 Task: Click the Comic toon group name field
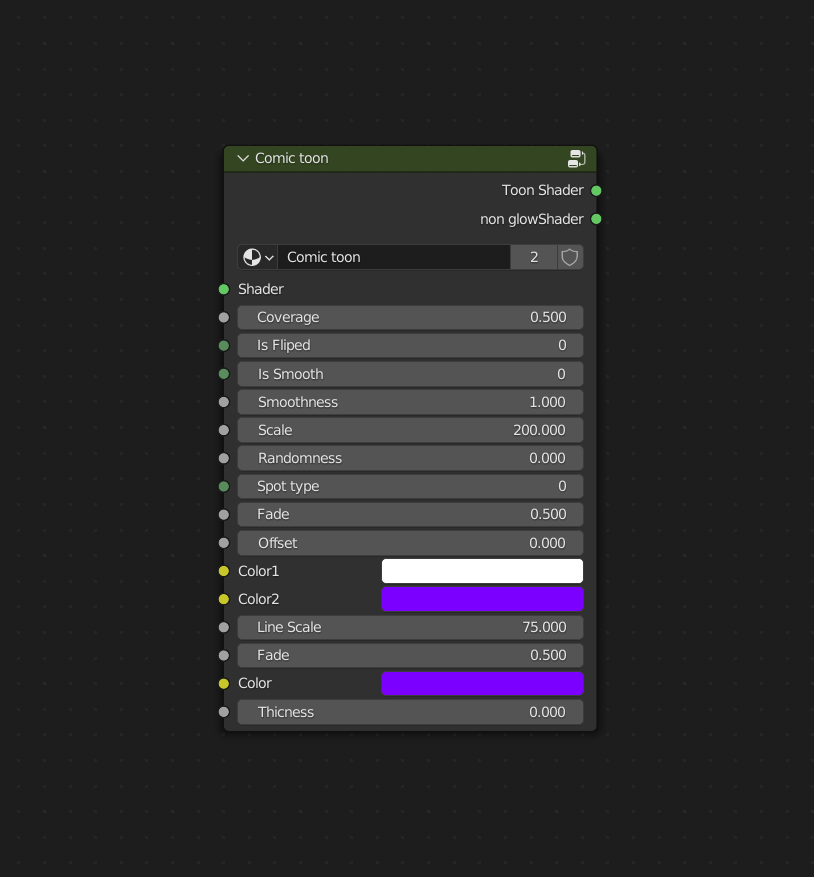point(394,257)
